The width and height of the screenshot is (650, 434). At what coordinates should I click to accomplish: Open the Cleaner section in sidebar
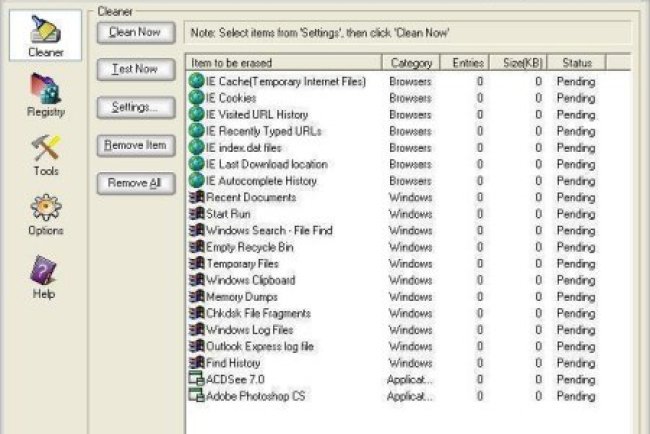(x=46, y=36)
